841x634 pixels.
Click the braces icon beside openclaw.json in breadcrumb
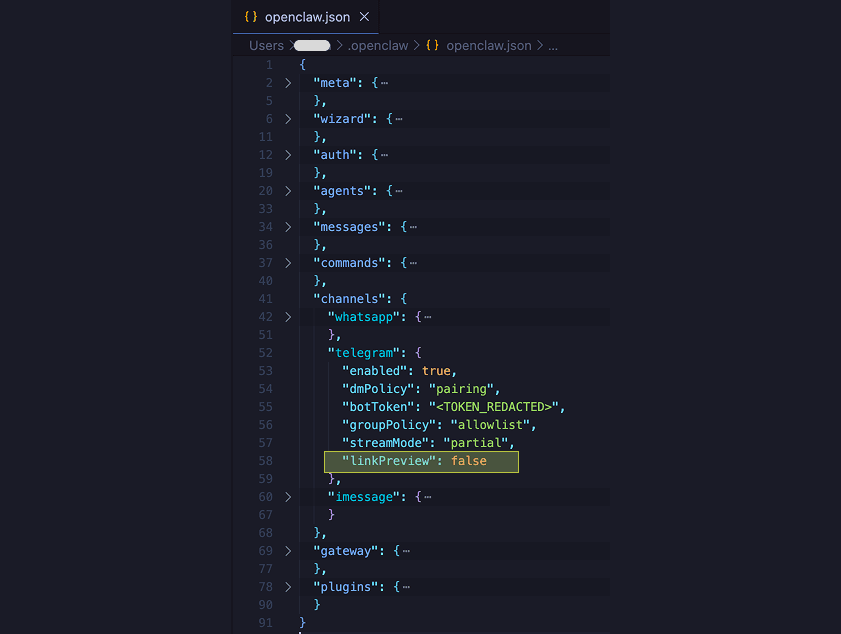pos(431,45)
